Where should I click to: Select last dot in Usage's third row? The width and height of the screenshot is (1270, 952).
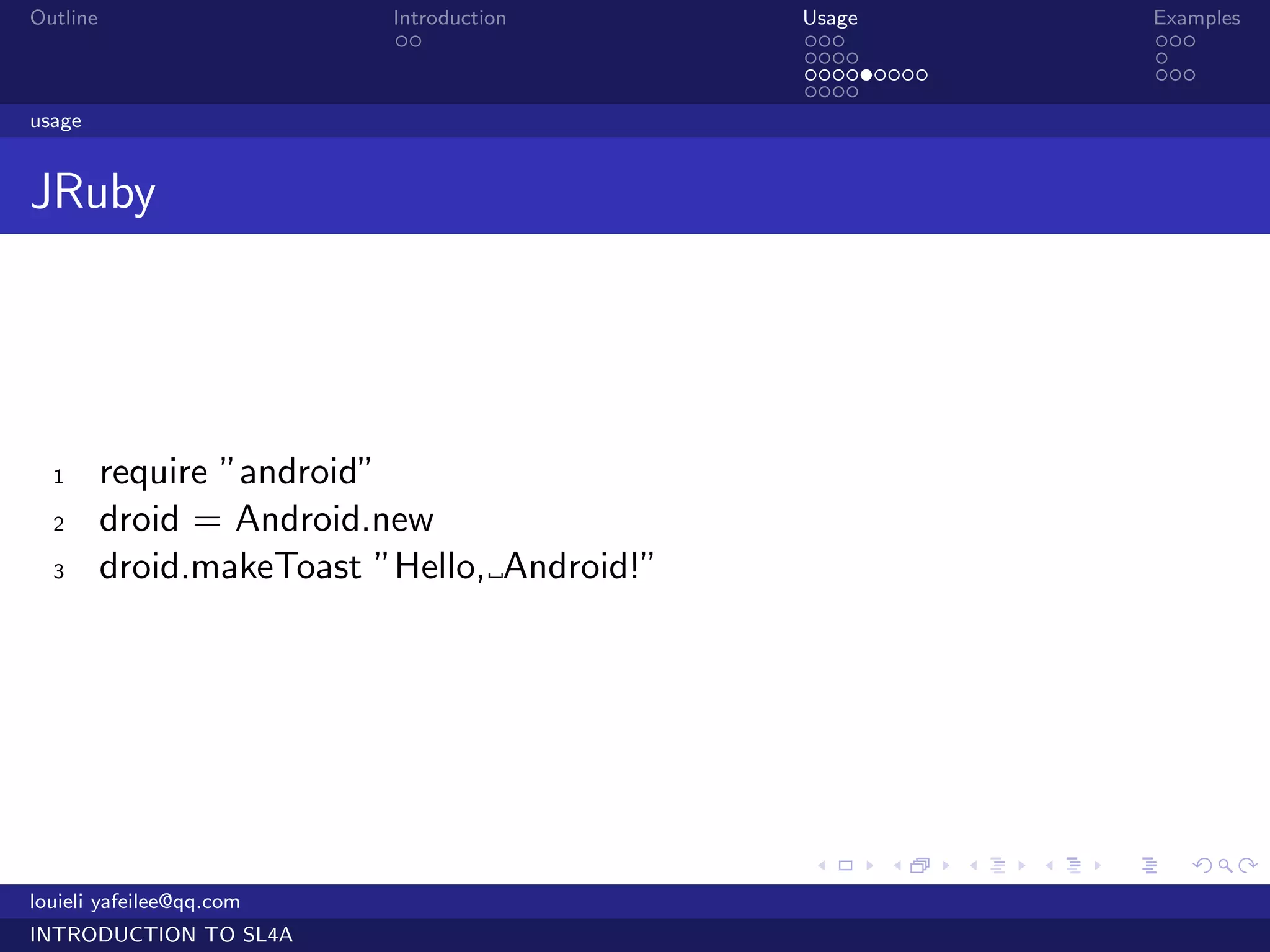click(x=922, y=75)
